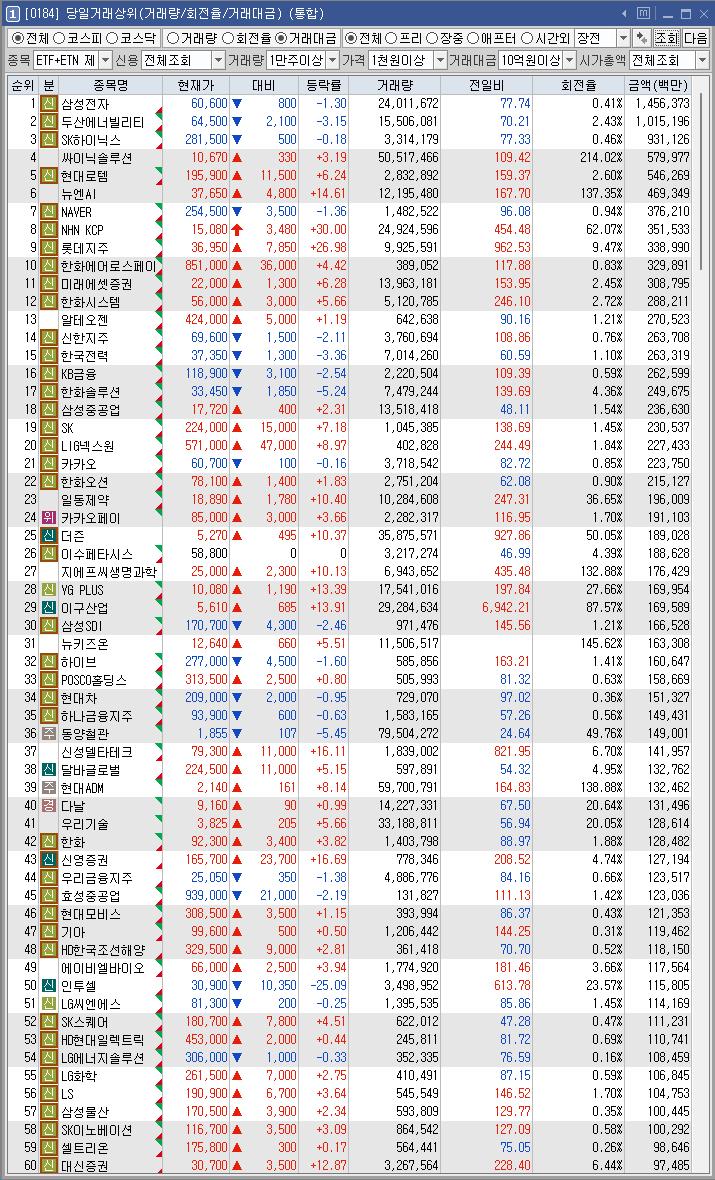
Task: Select the 전체 market radio next to 코스피
Action: 30,38
